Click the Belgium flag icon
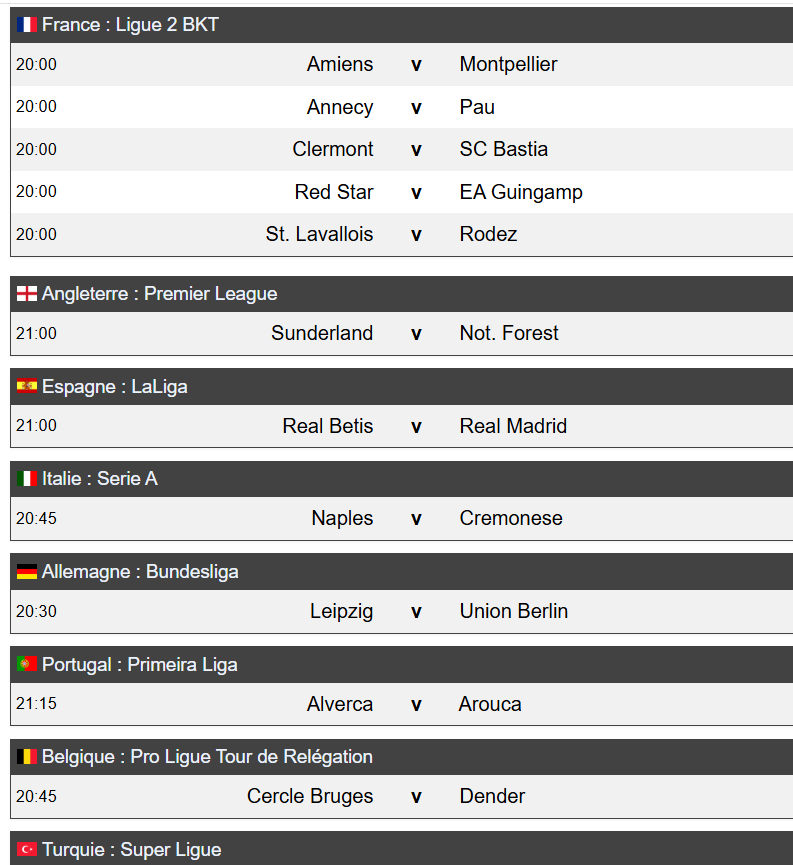Image resolution: width=793 pixels, height=865 pixels. [27, 757]
